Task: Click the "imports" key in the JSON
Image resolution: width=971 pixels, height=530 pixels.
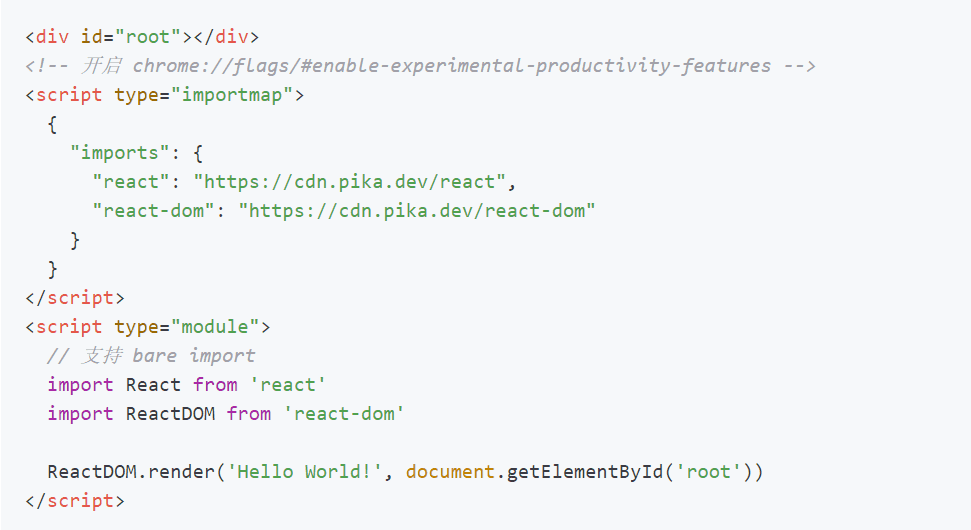Action: click(x=120, y=153)
